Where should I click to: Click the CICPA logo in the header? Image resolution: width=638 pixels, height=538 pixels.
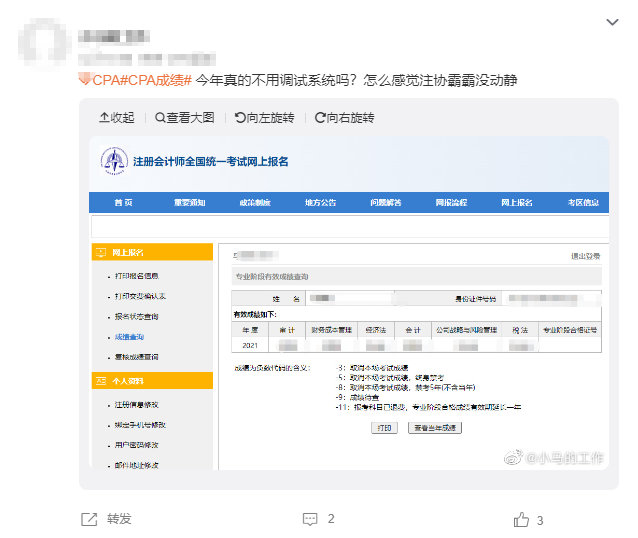point(114,161)
